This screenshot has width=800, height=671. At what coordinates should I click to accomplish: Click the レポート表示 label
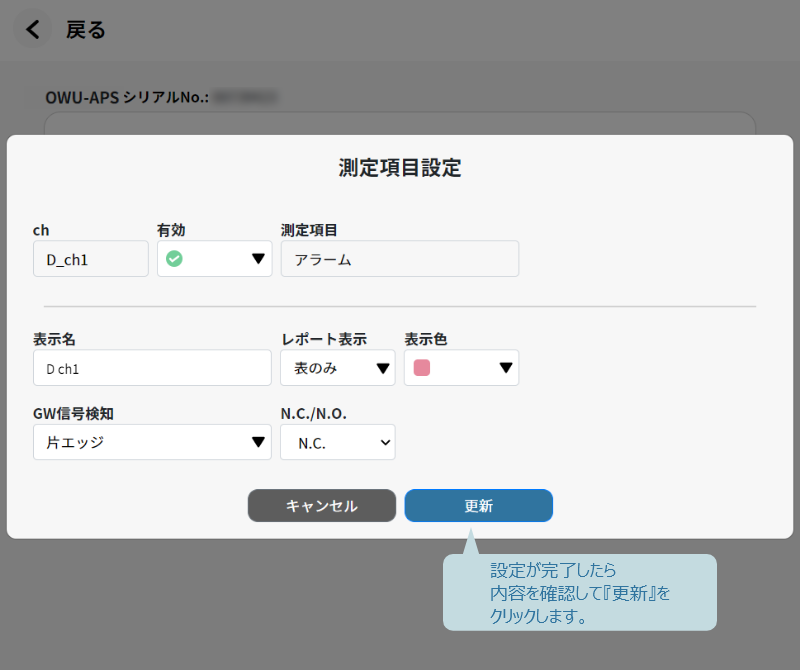point(324,339)
